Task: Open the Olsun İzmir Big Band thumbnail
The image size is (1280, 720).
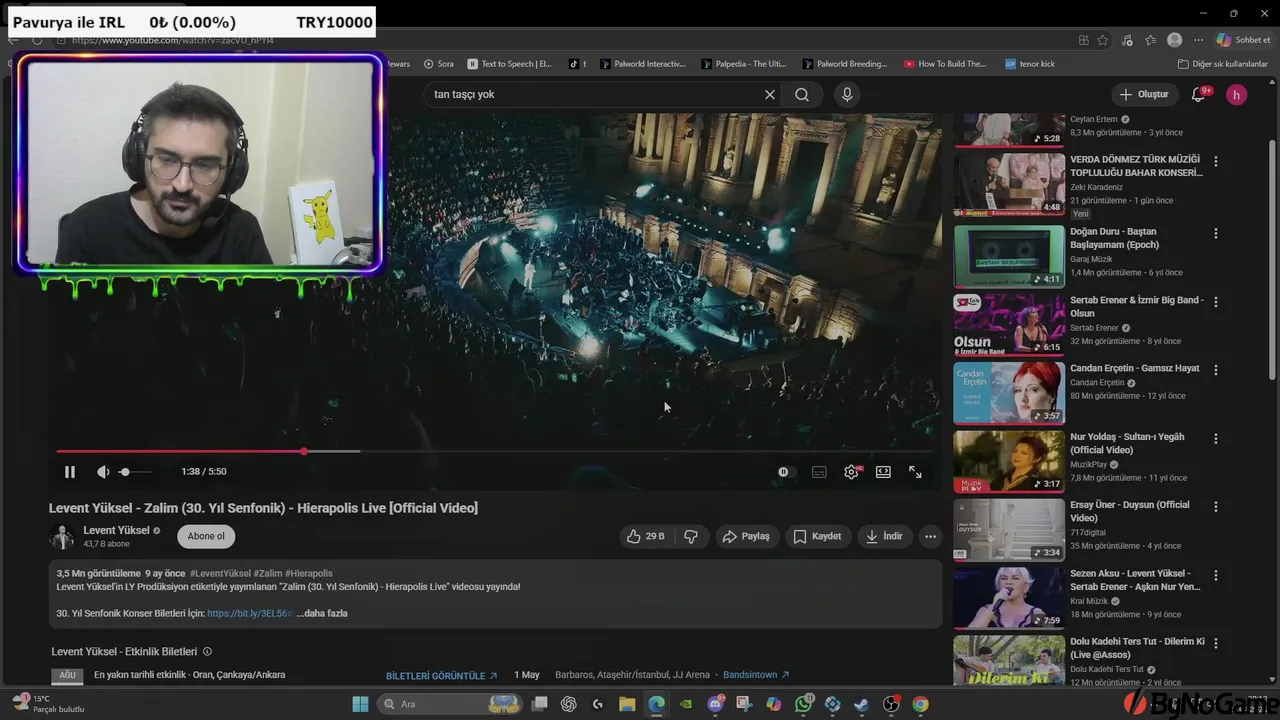Action: (x=1009, y=324)
